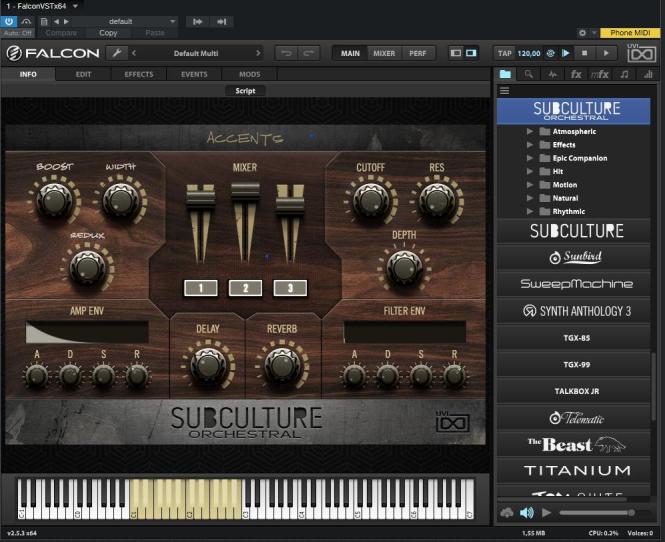
Task: Select the Subculture Orchestral library banner
Action: coord(573,111)
